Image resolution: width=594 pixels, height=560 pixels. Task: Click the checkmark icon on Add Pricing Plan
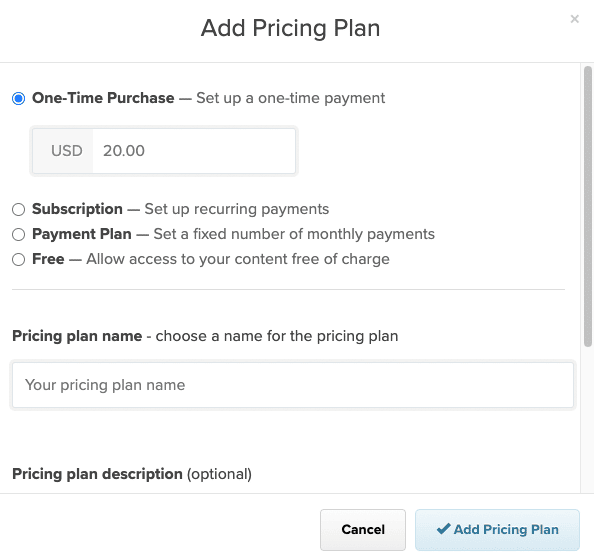(x=443, y=529)
